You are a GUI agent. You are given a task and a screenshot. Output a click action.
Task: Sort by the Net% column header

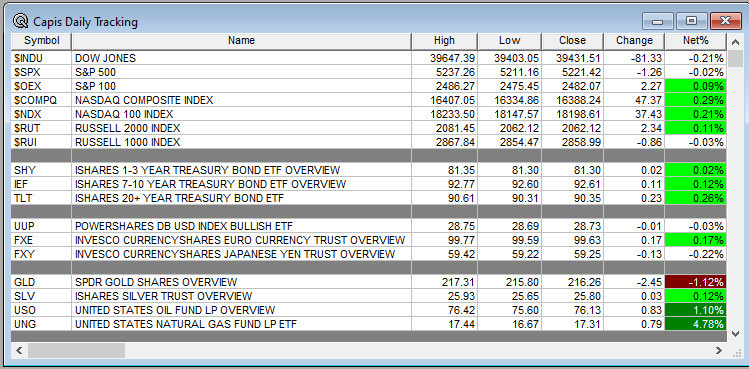(695, 41)
